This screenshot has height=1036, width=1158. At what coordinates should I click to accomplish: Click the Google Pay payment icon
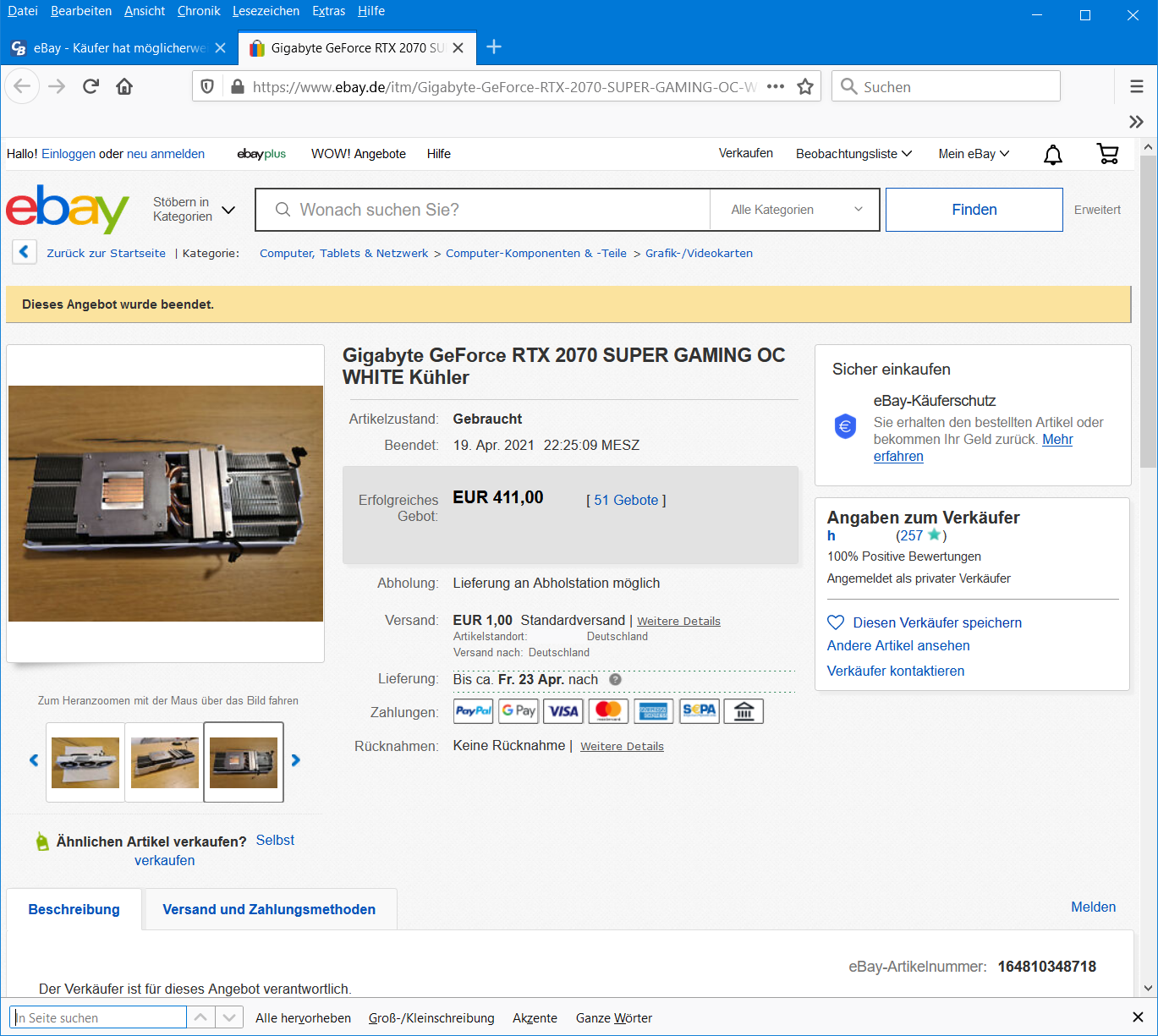[x=519, y=711]
